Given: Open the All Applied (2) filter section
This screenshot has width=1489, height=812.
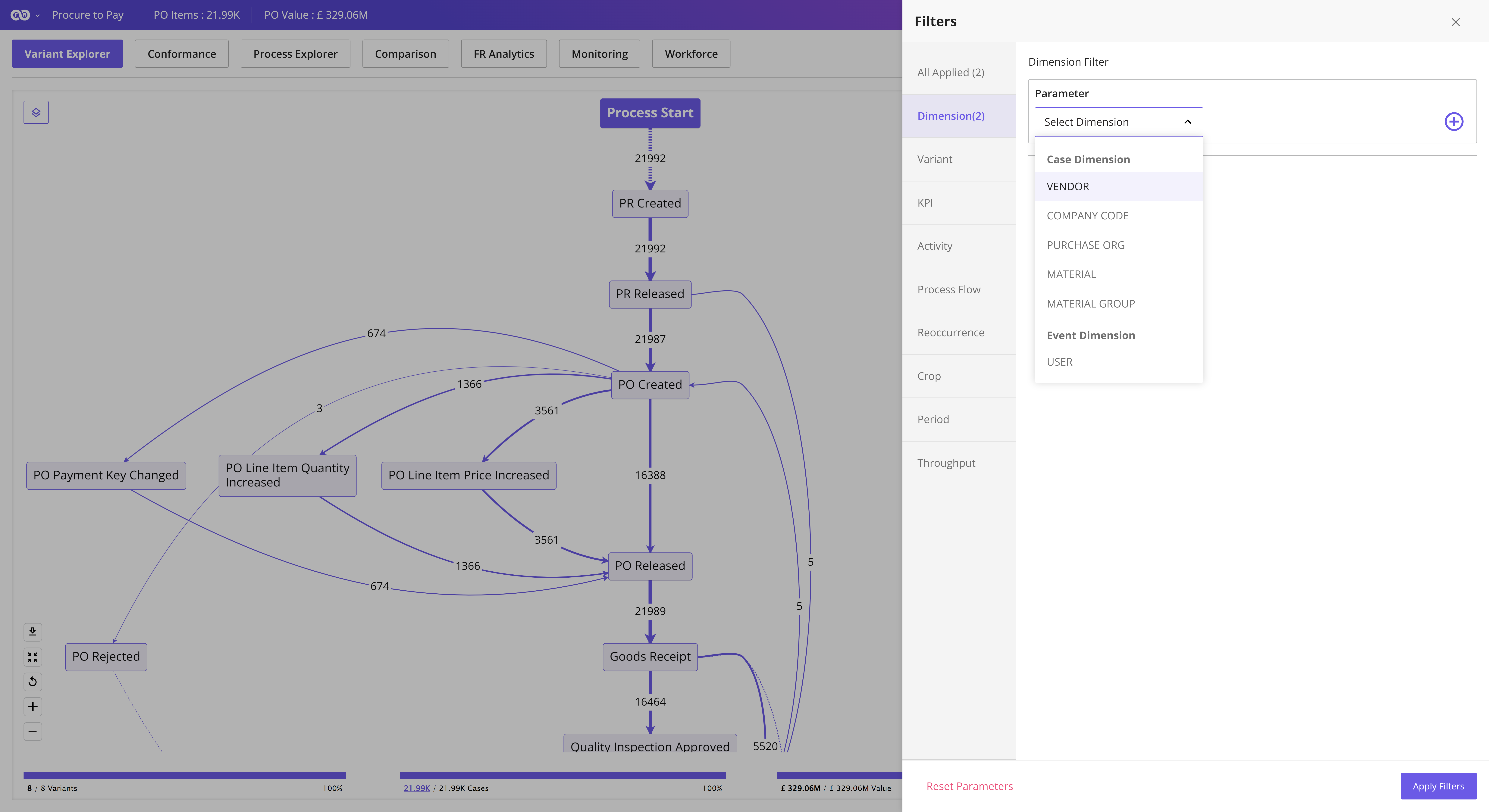Looking at the screenshot, I should click(x=959, y=72).
